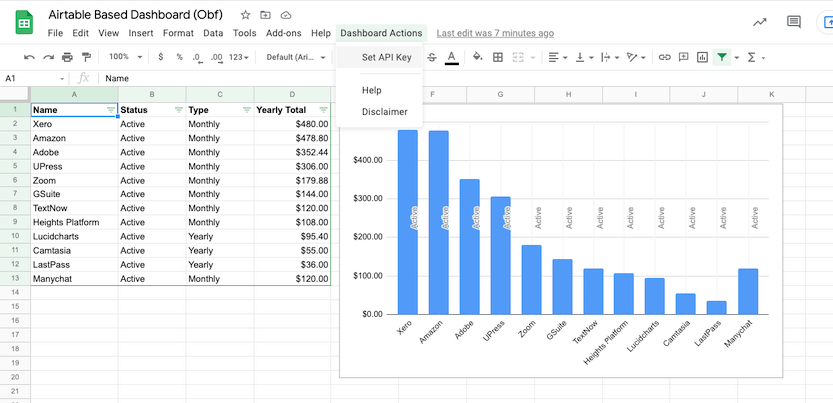Viewport: 833px width, 403px height.
Task: Decrease decimal places icon
Action: point(197,57)
